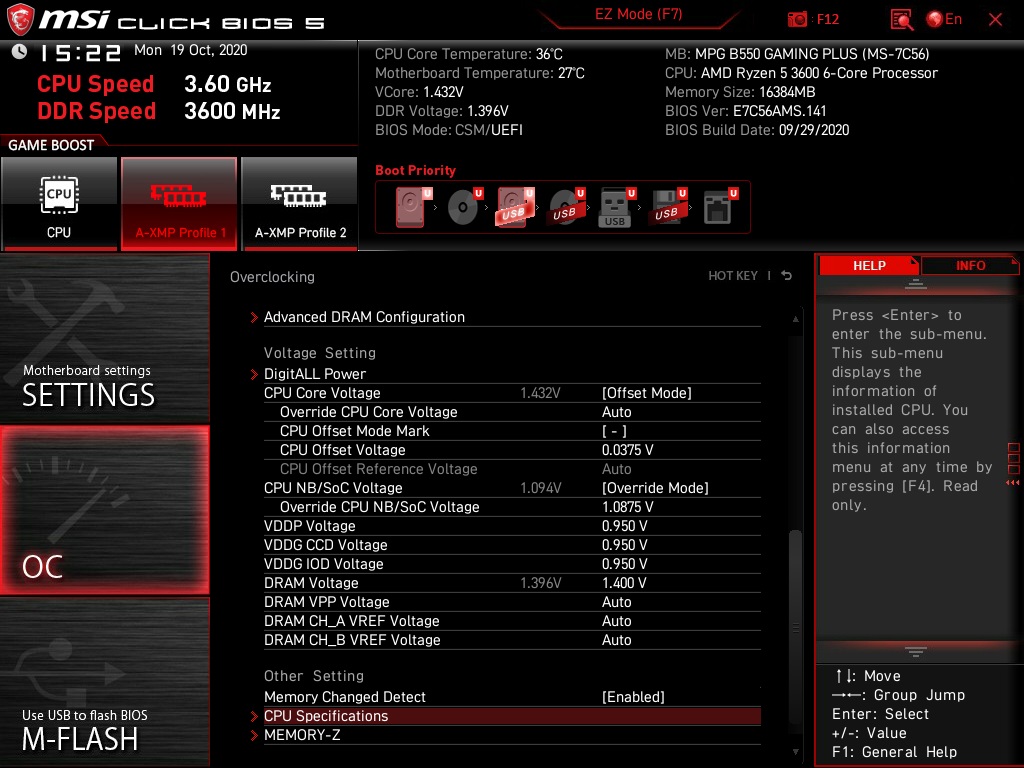Switch to the HELP tab
This screenshot has height=768, width=1024.
(x=868, y=265)
